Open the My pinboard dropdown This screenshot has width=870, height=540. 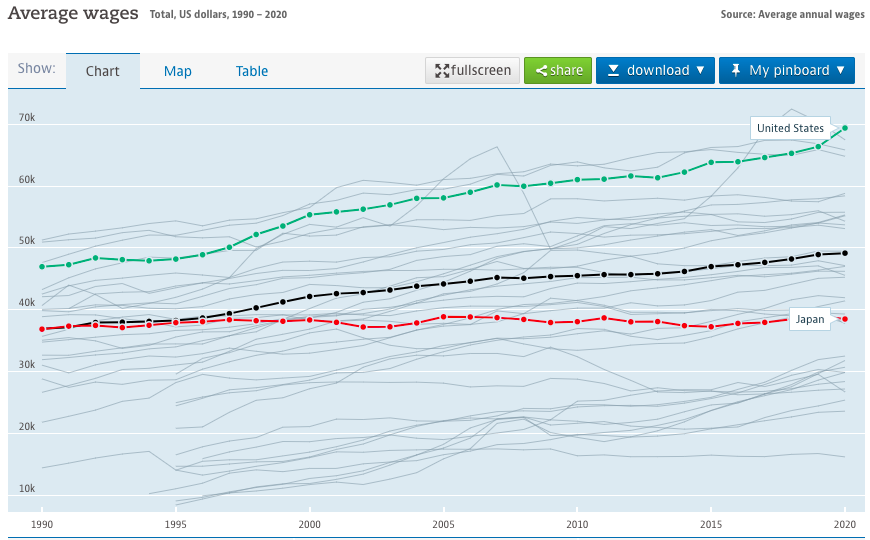point(787,70)
